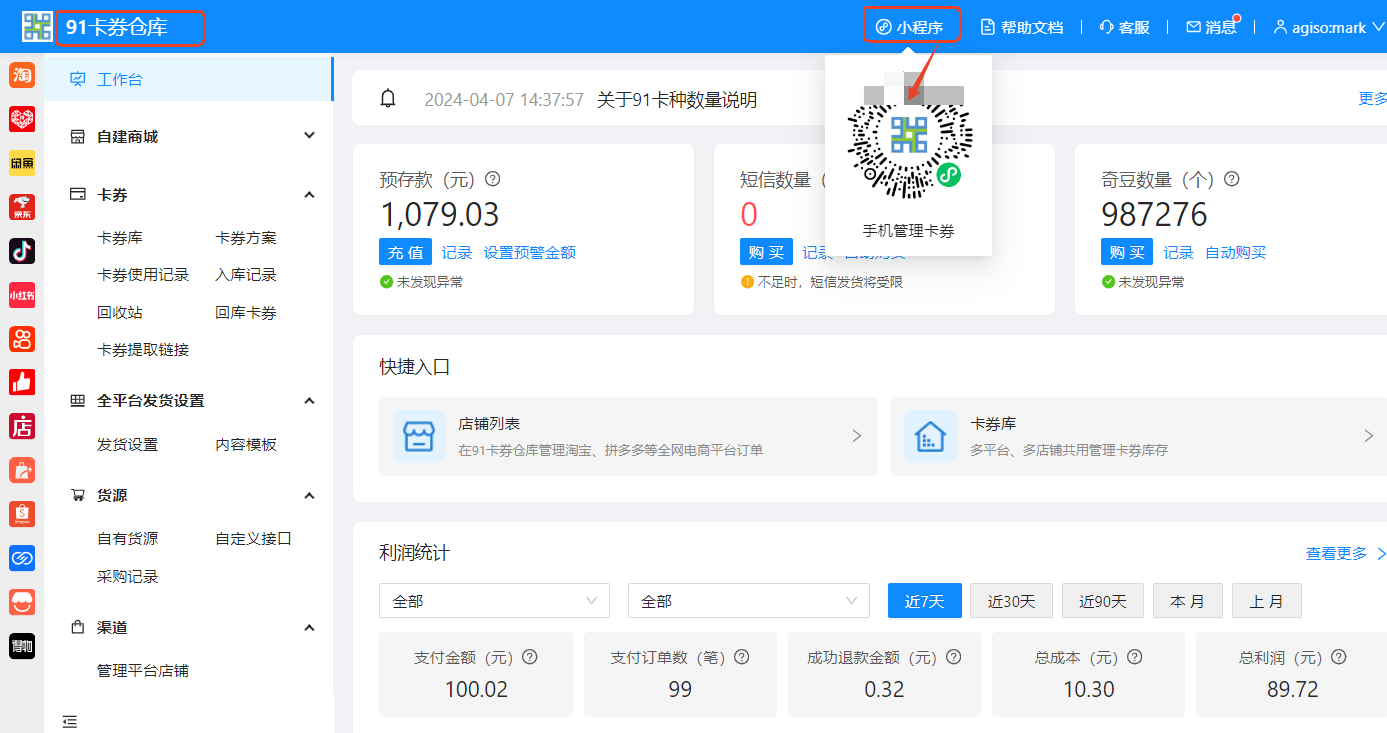Viewport: 1387px width, 733px height.
Task: Select the 上月 time range
Action: [x=1266, y=601]
